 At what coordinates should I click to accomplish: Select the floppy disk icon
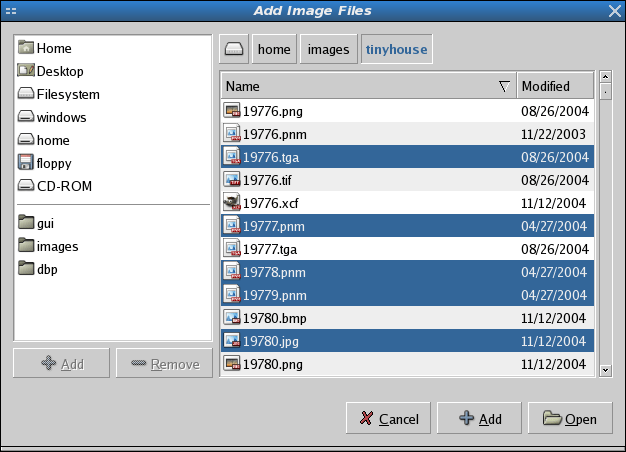point(26,163)
